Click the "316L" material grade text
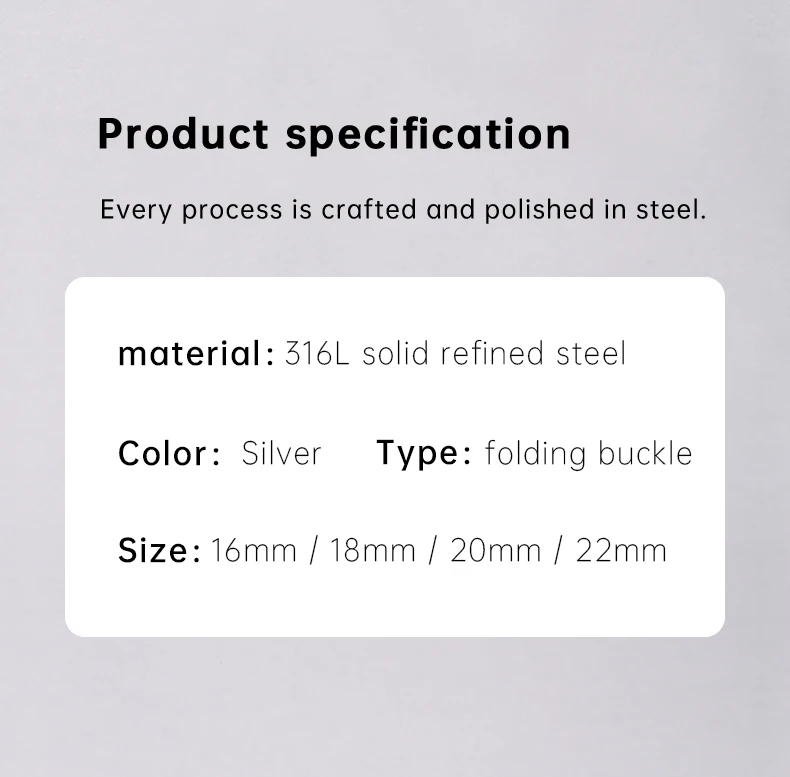This screenshot has width=790, height=777. click(x=317, y=354)
